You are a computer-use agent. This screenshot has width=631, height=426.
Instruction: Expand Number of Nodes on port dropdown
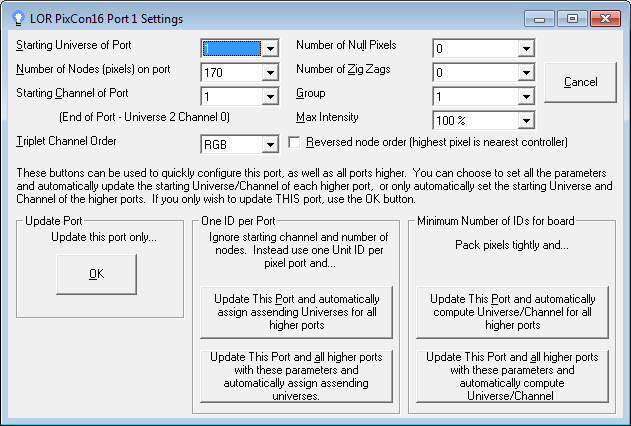(269, 72)
